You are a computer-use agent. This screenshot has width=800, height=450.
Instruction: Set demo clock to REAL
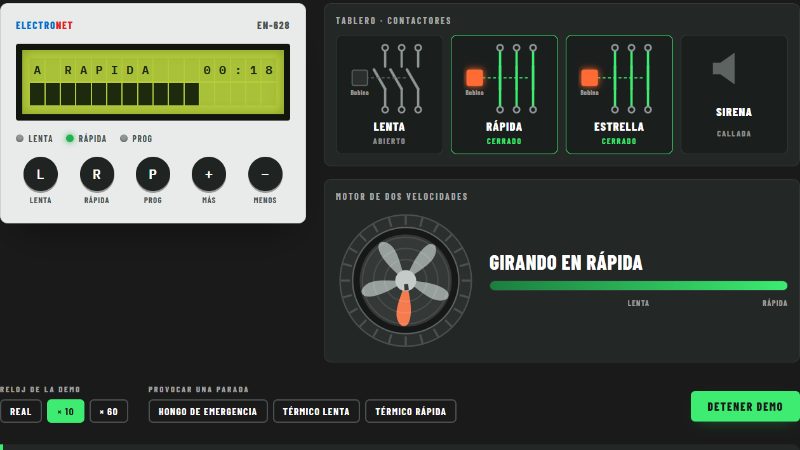(20, 411)
